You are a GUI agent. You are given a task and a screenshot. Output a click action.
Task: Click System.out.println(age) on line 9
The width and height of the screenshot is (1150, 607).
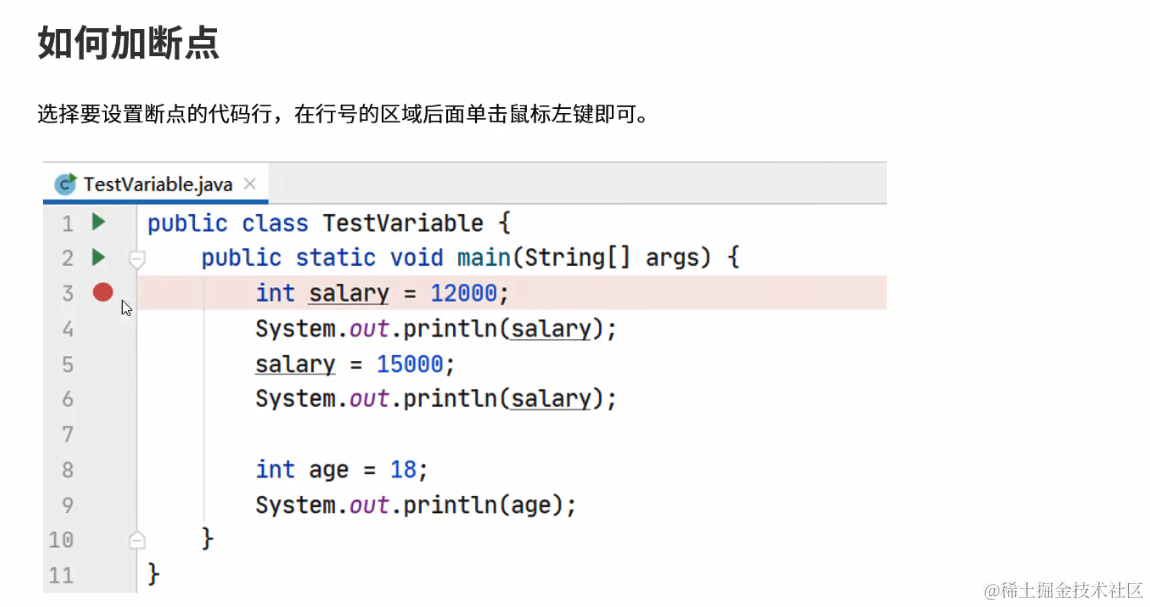pos(416,505)
